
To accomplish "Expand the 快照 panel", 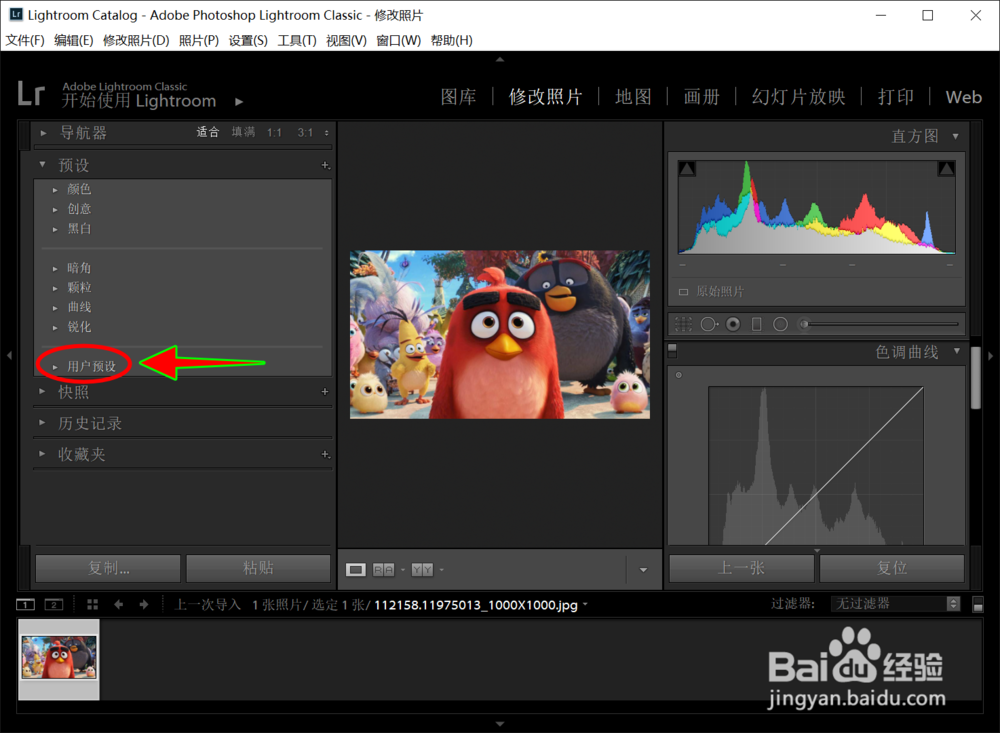I will click(42, 391).
